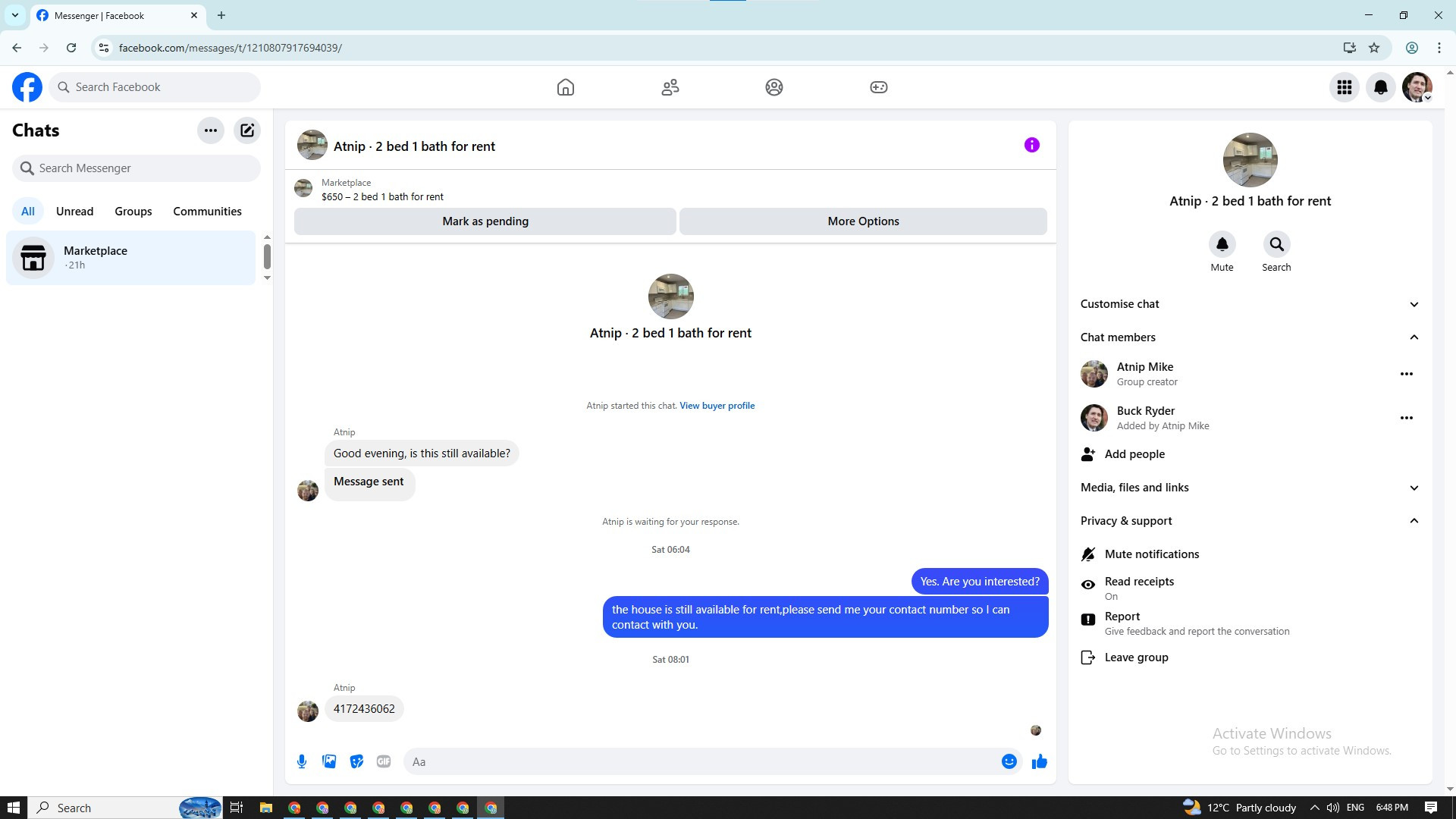Start a new message with compose icon
Screen dimensions: 1456x819
247,130
